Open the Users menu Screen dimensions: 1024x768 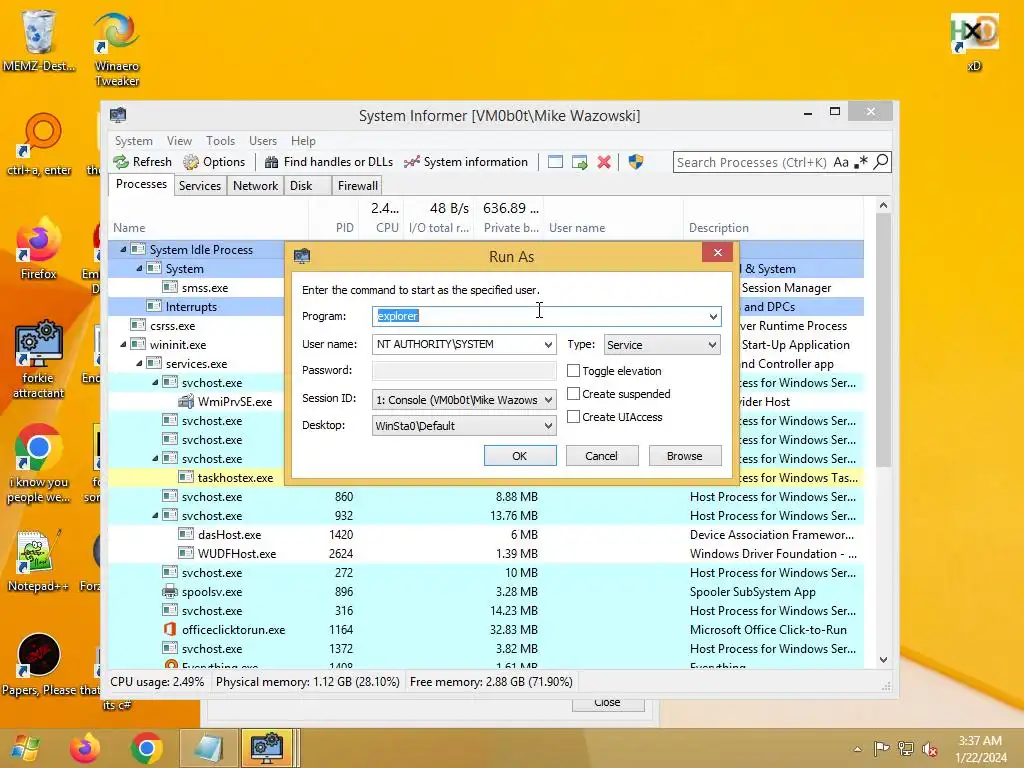point(263,141)
